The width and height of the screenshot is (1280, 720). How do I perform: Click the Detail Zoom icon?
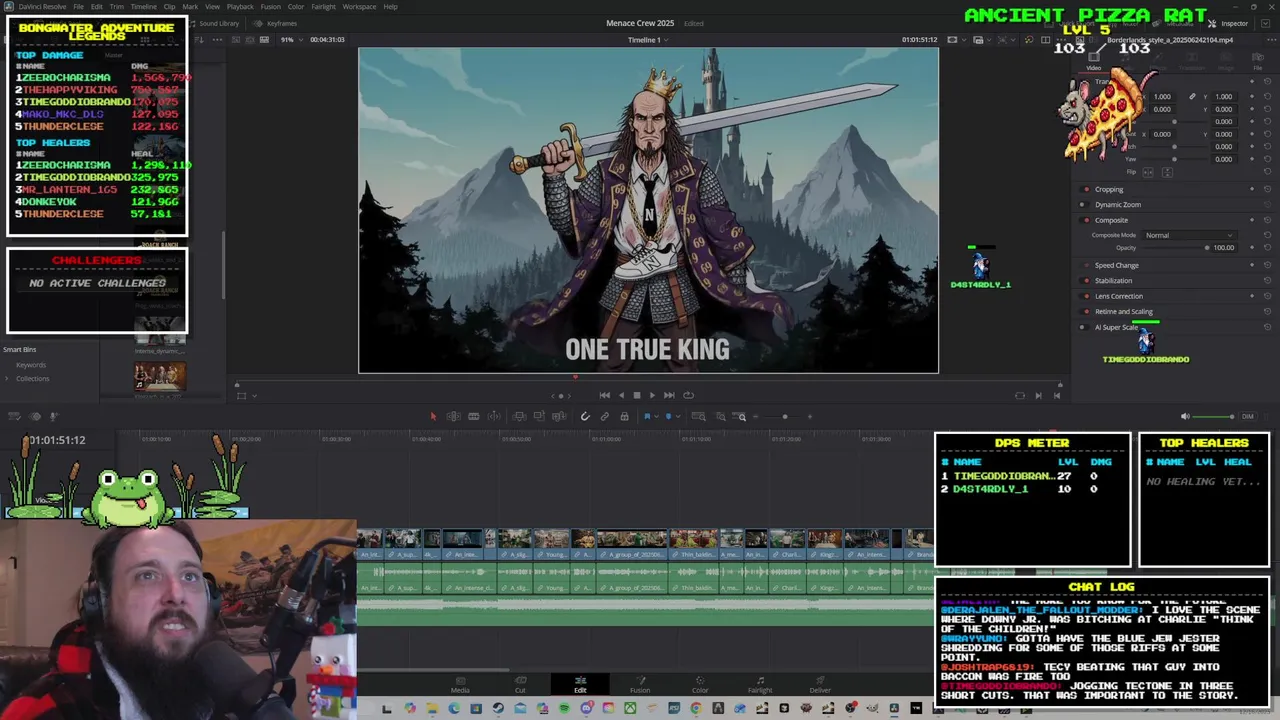721,416
